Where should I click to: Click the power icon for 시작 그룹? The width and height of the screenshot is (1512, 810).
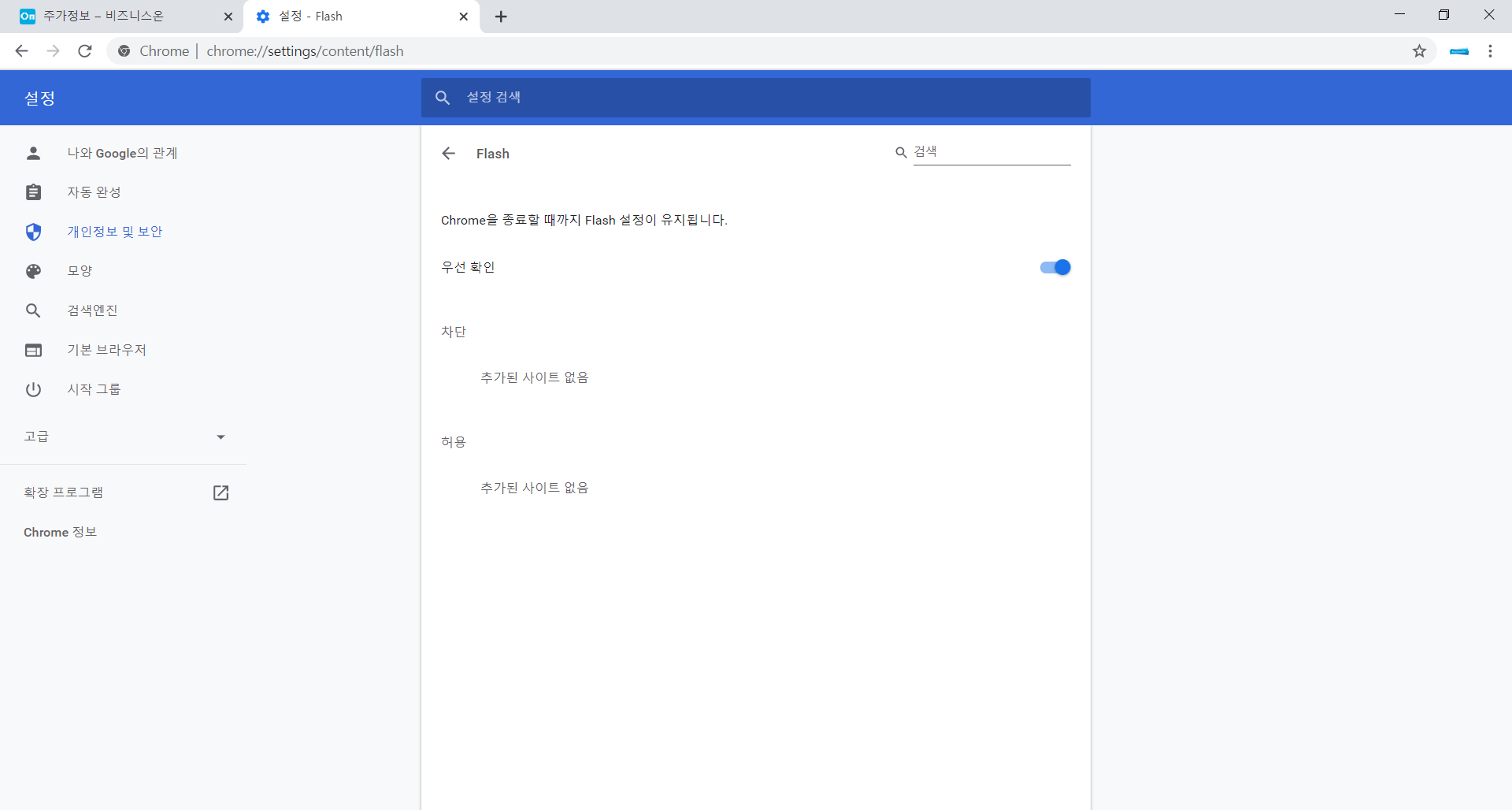[x=33, y=389]
